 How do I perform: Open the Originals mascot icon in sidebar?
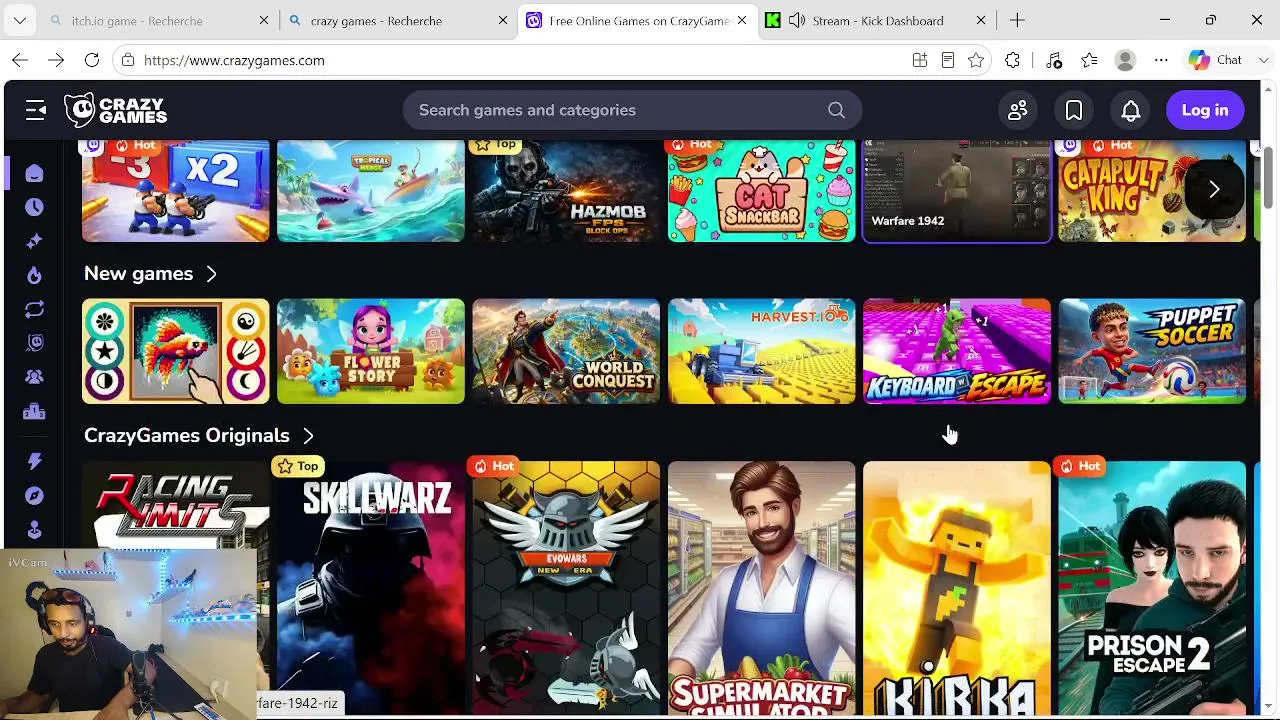[x=35, y=343]
